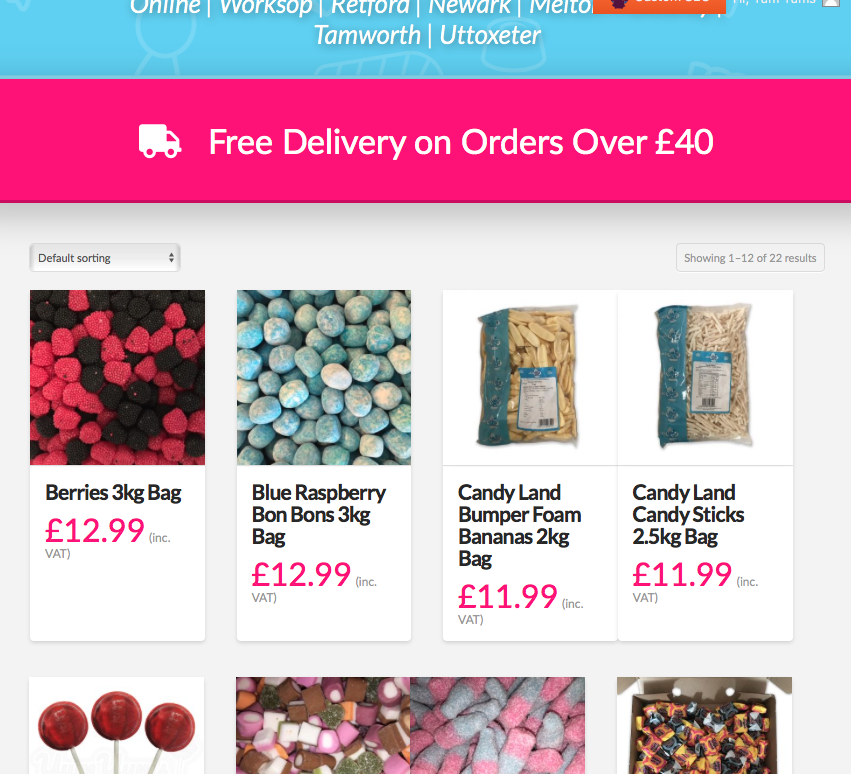Select the Tamworth store location

367,36
